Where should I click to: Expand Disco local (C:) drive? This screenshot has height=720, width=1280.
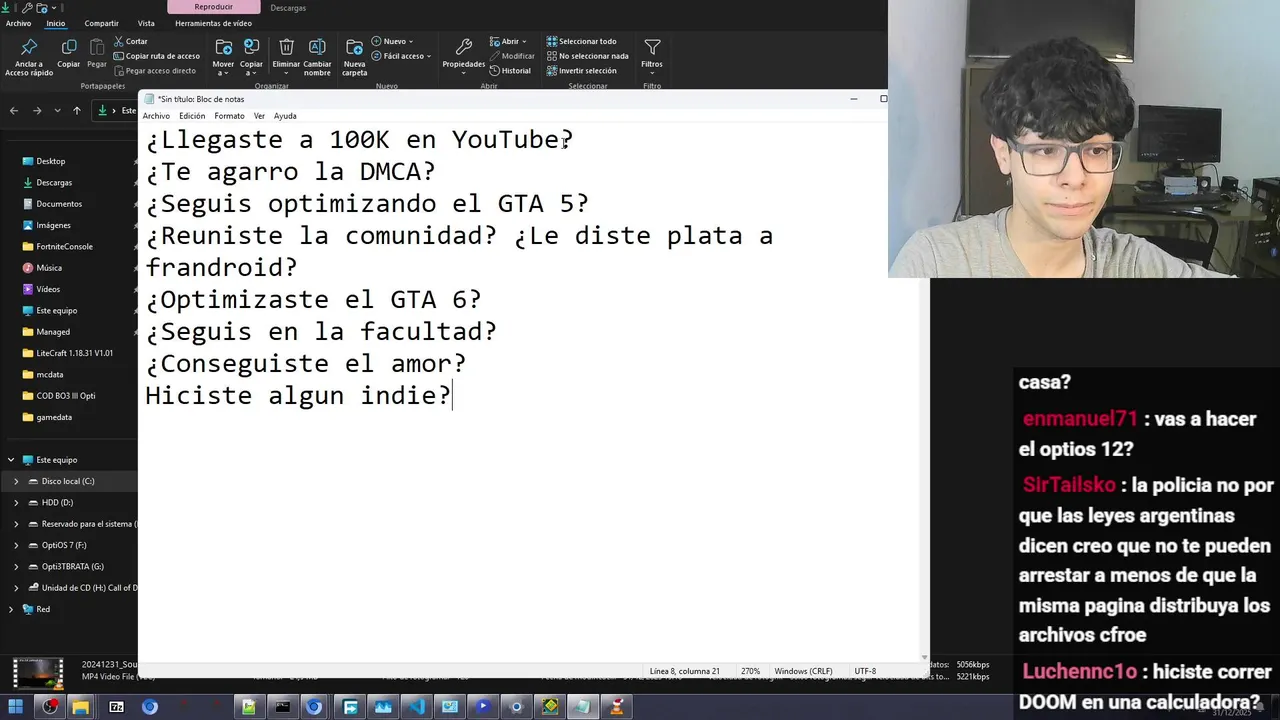click(16, 481)
